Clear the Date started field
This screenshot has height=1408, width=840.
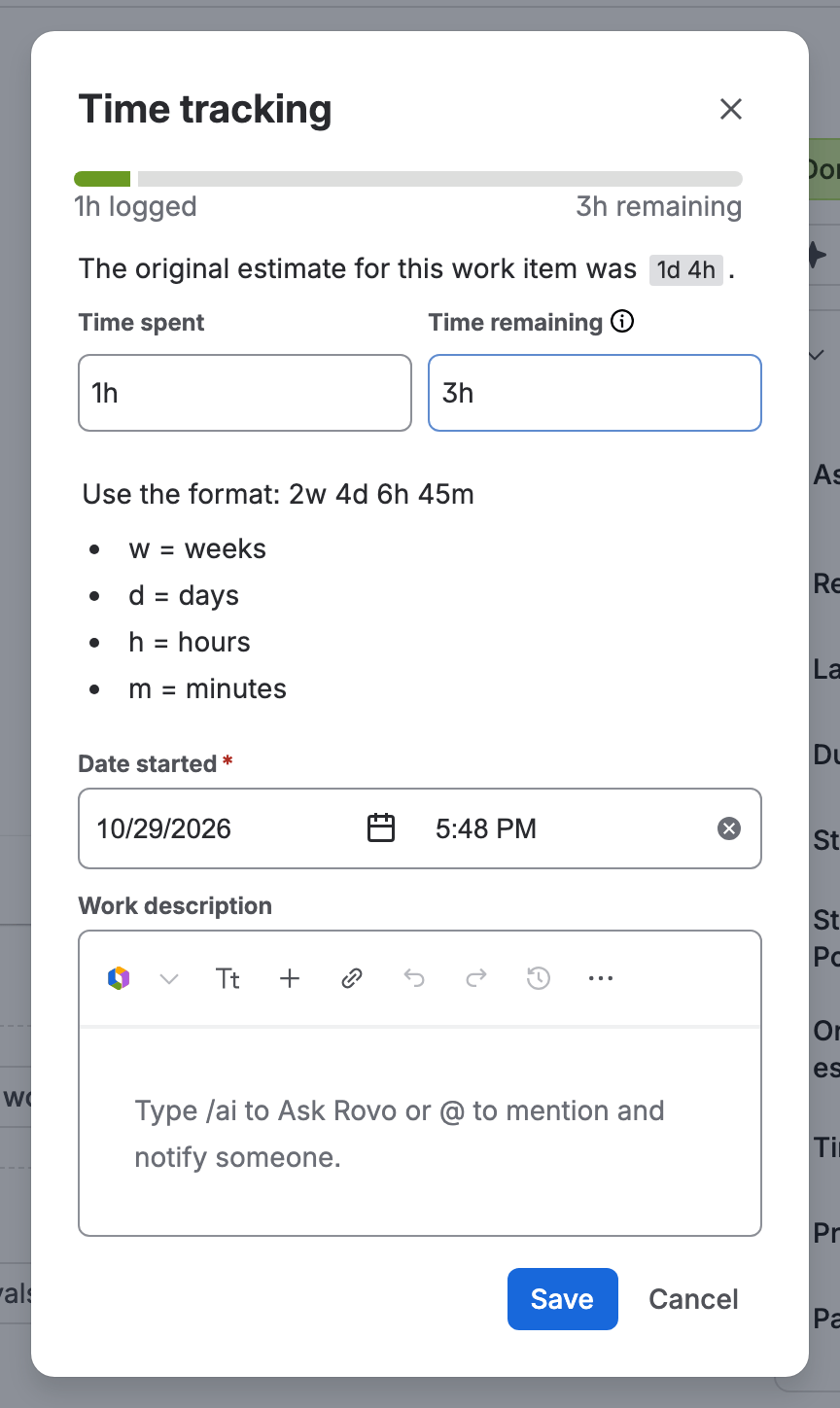tap(729, 828)
